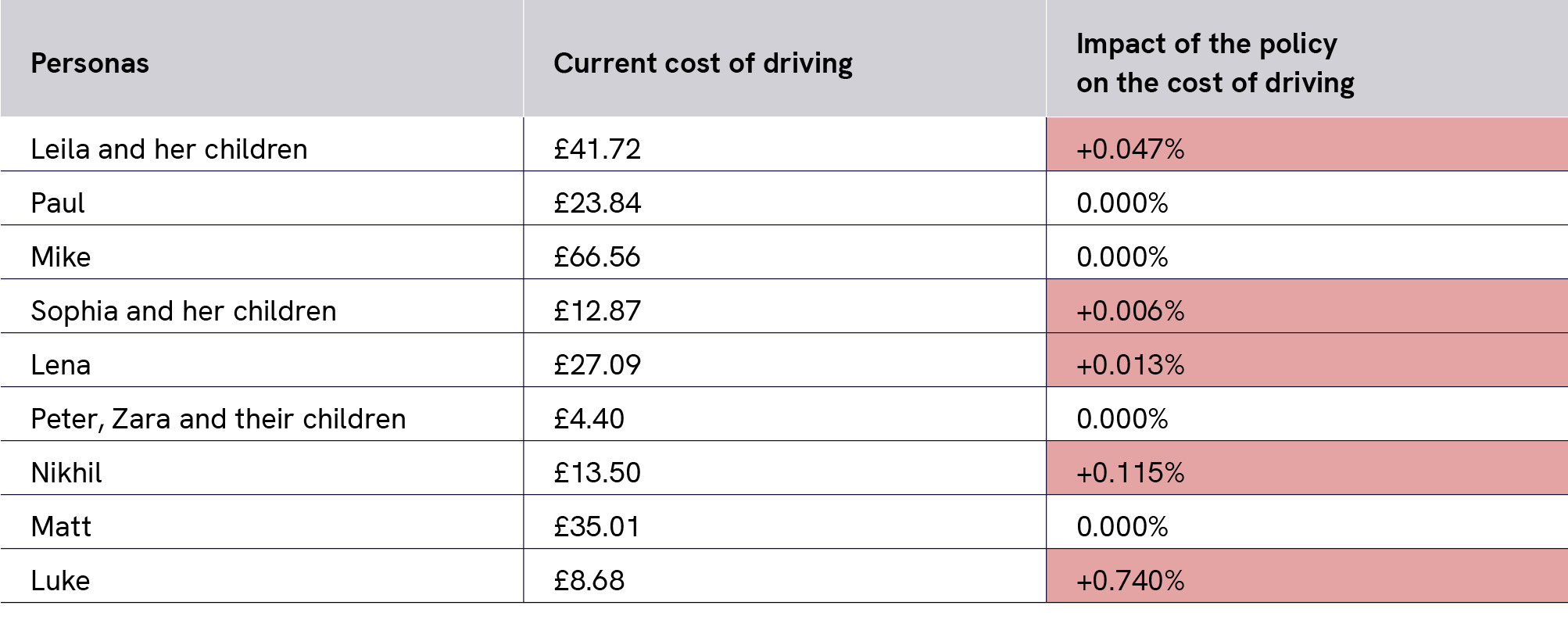Click the highlighted +0.115% impact cell
This screenshot has width=1568, height=627.
point(1130,472)
